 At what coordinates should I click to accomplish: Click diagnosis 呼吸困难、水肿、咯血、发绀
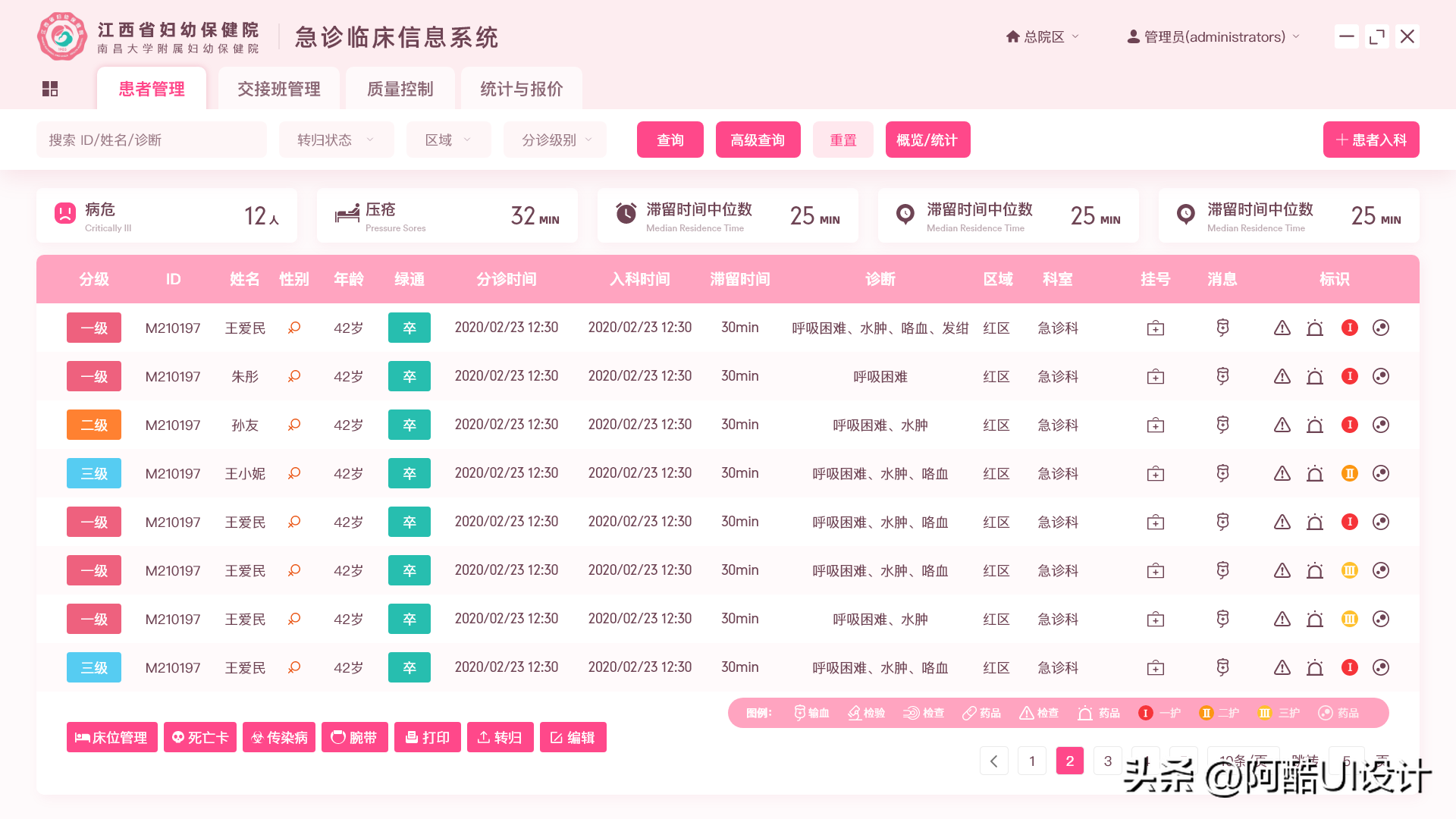point(880,328)
